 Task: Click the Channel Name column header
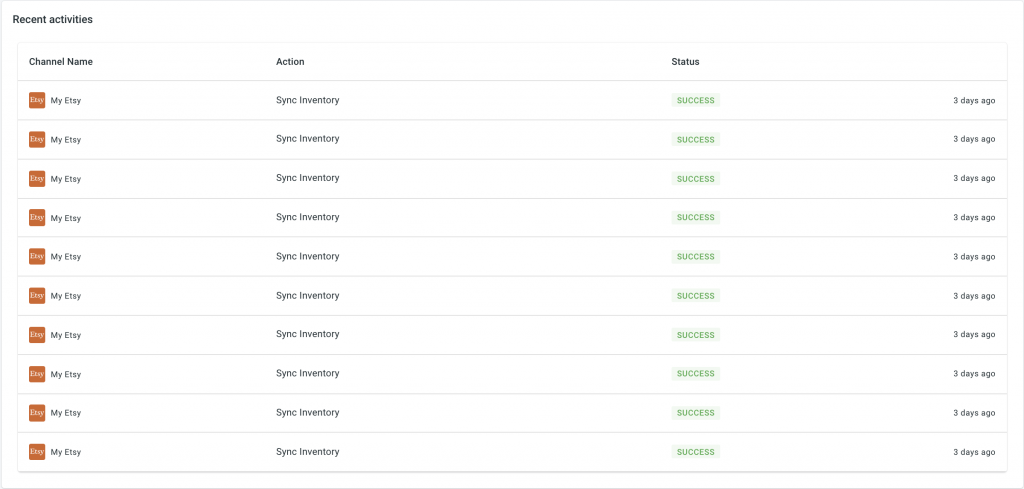(x=61, y=61)
